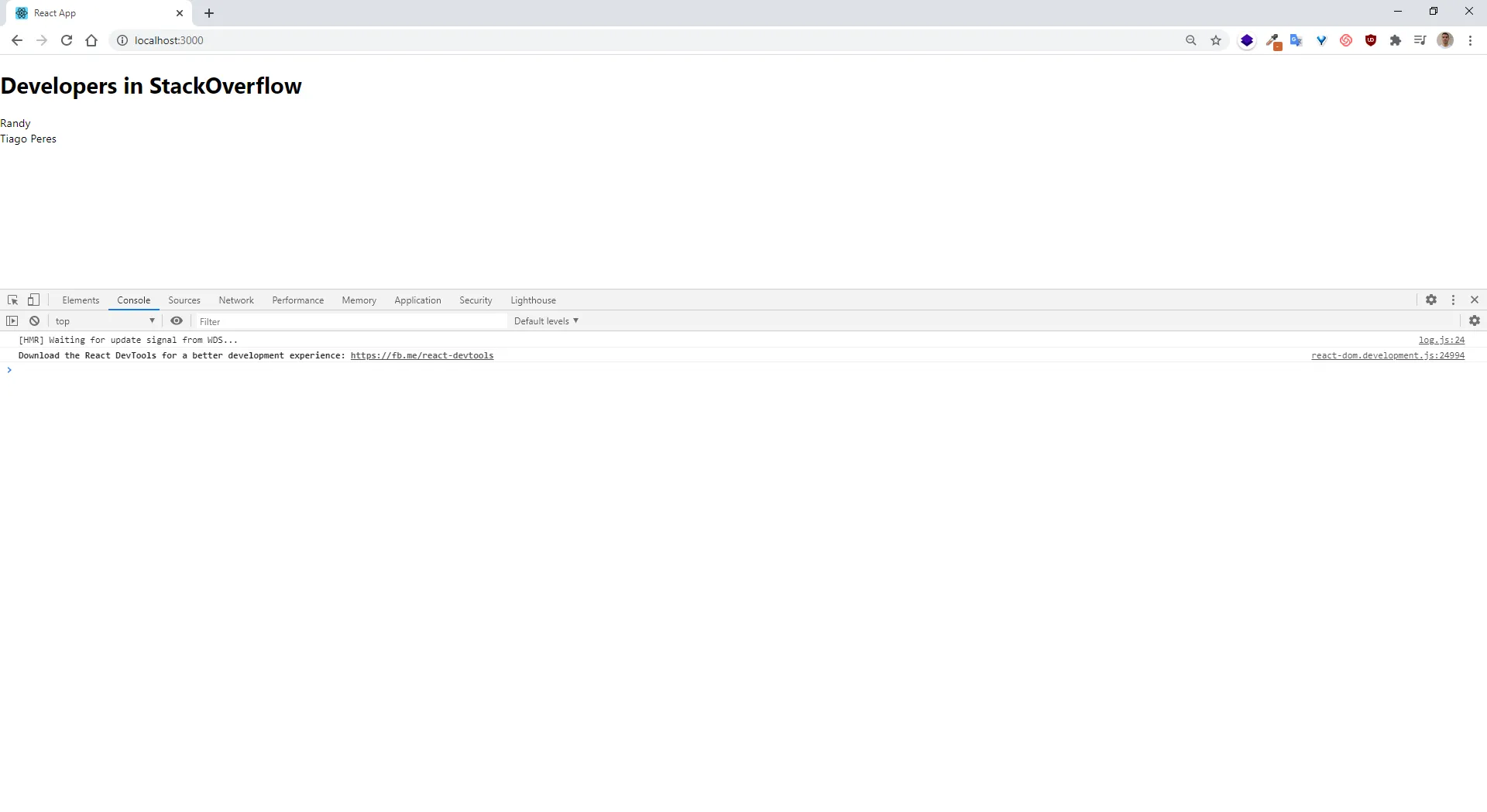1487x812 pixels.
Task: Open the Chrome three-dot menu
Action: (x=1470, y=40)
